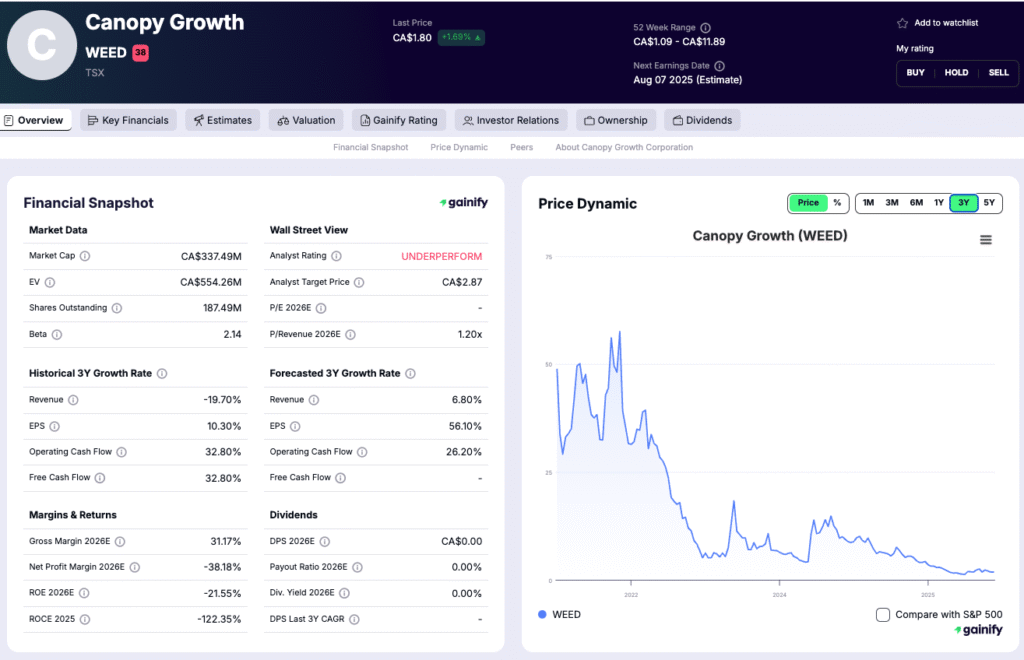Click the Beta info icon
Viewport: 1024px width, 660px height.
[57, 335]
